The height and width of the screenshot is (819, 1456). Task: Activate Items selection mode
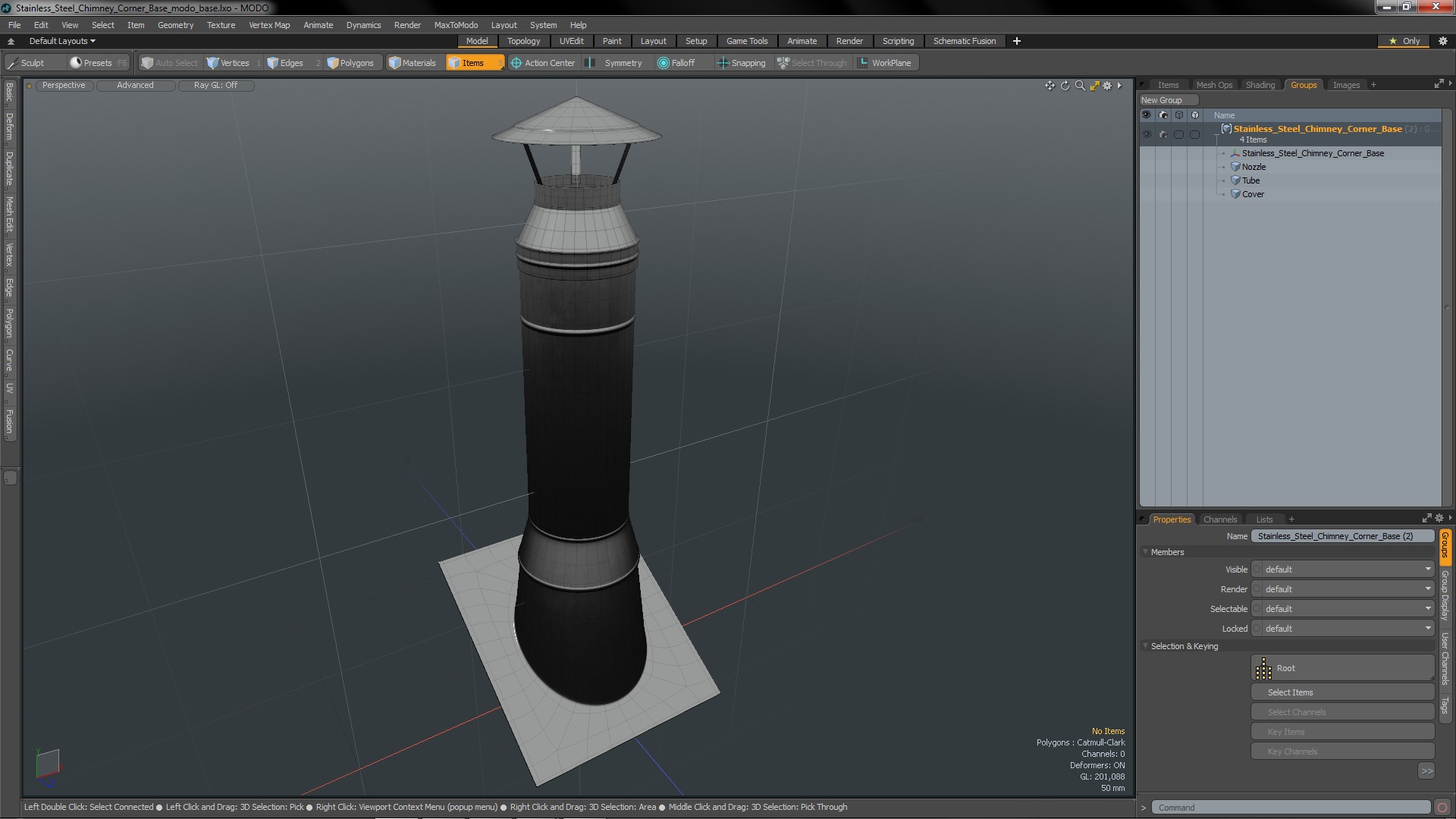click(474, 63)
